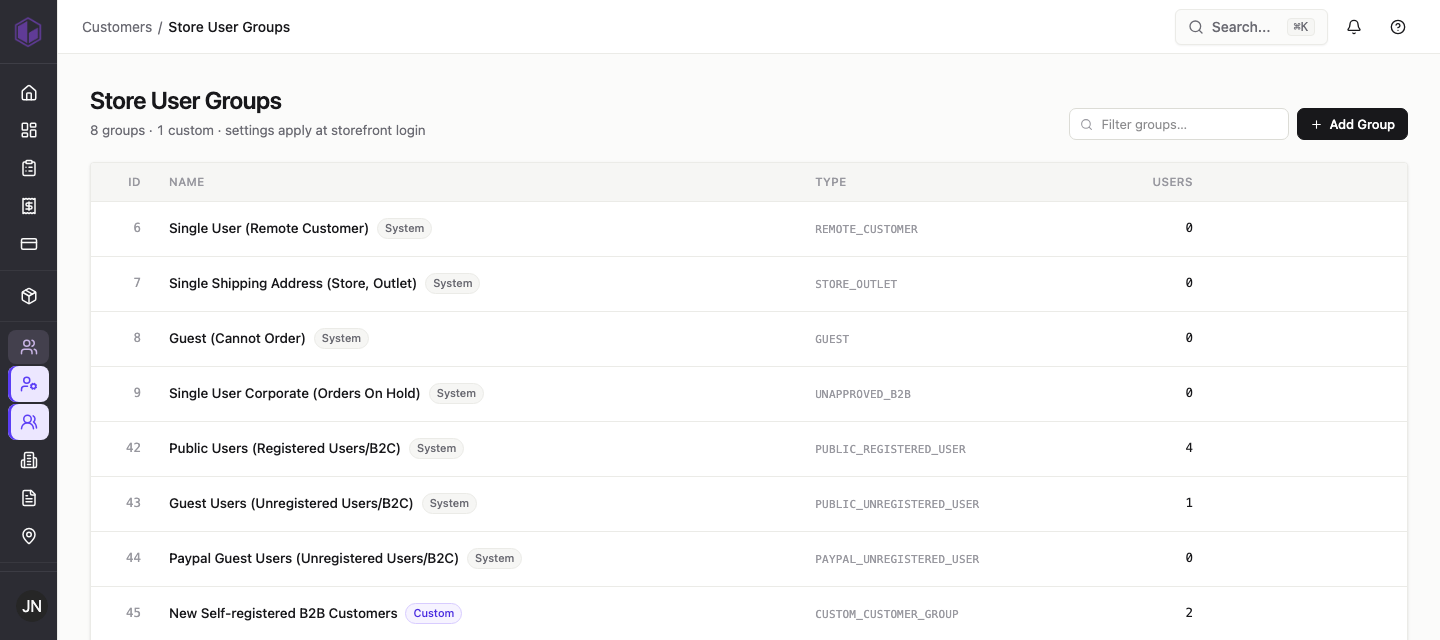
Task: Click the REMOTE_CUSTOMER type cell
Action: [866, 229]
